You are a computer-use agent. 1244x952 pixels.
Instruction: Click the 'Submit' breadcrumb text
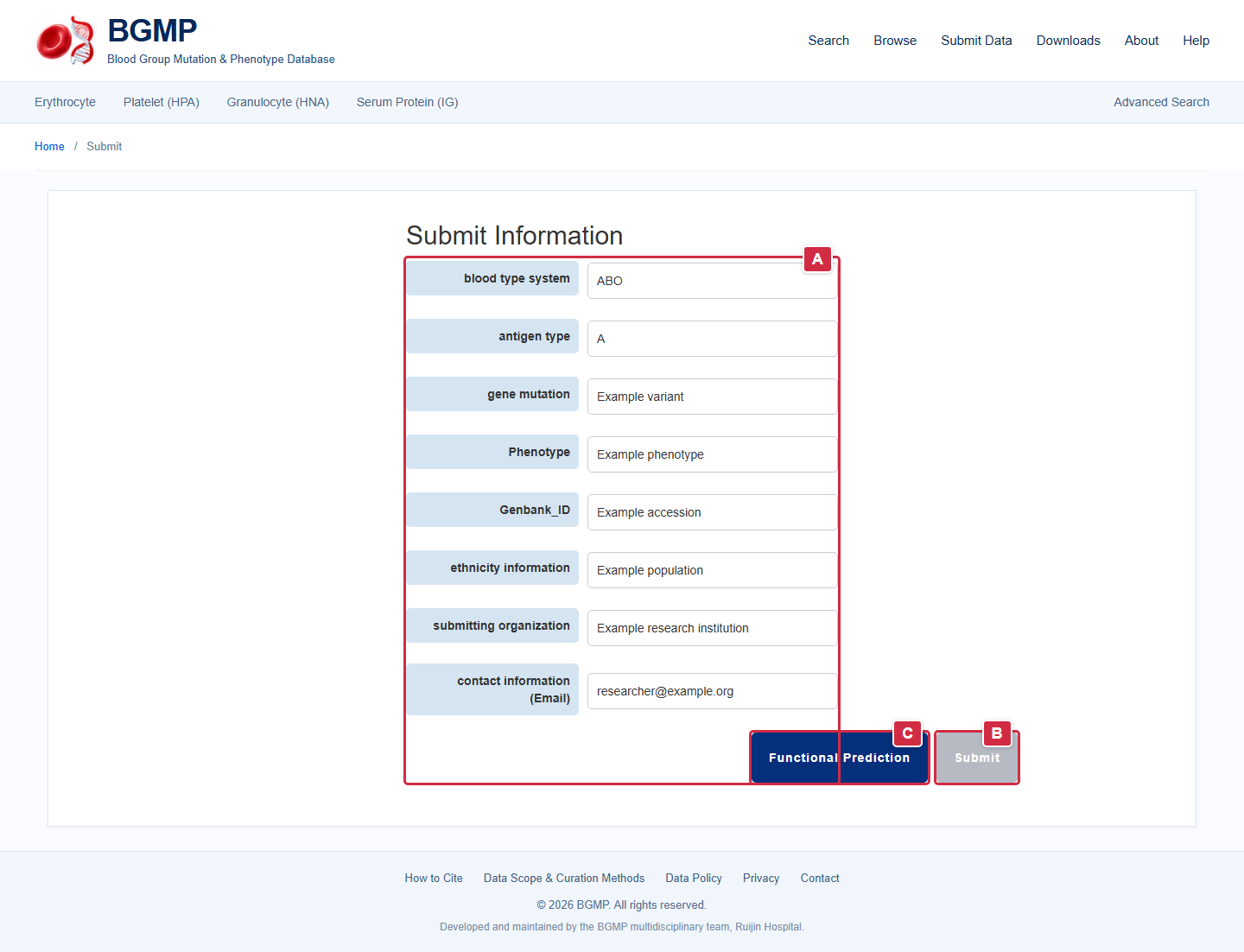tap(105, 147)
